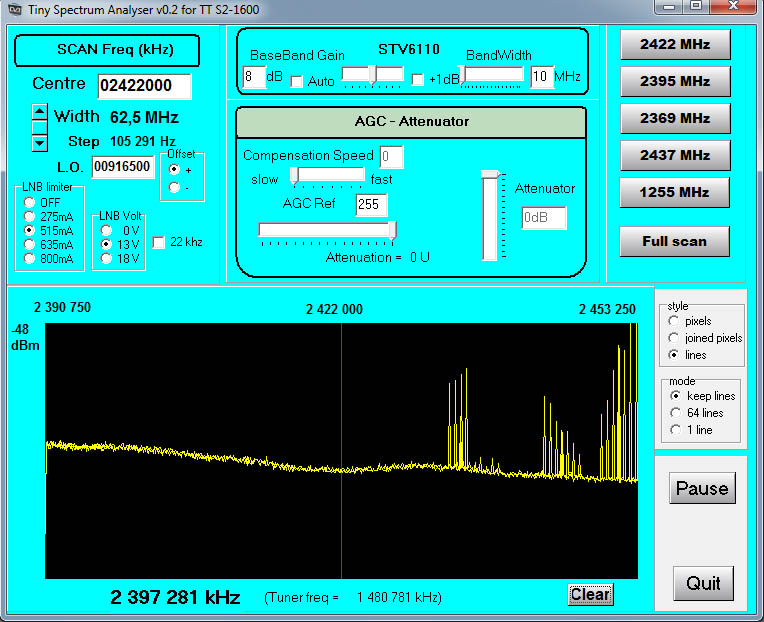The width and height of the screenshot is (764, 622).
Task: Click the SCAN Freq (kHz) header
Action: click(x=107, y=50)
